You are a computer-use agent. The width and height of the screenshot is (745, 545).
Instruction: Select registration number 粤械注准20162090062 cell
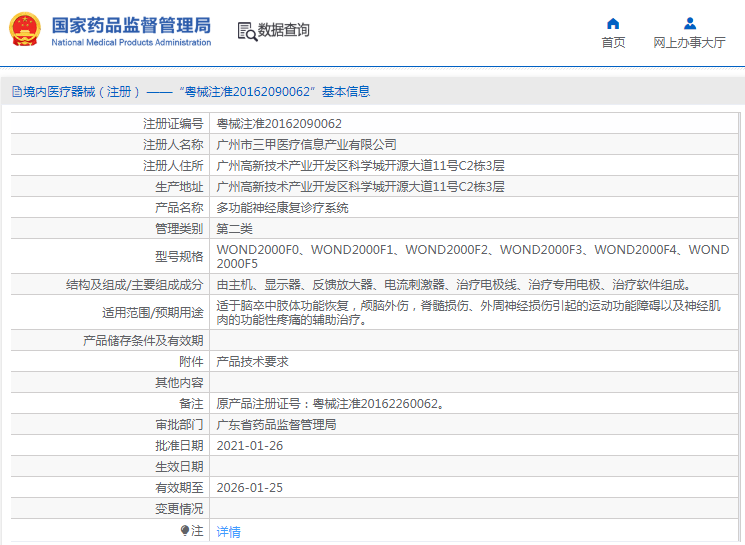click(x=279, y=124)
